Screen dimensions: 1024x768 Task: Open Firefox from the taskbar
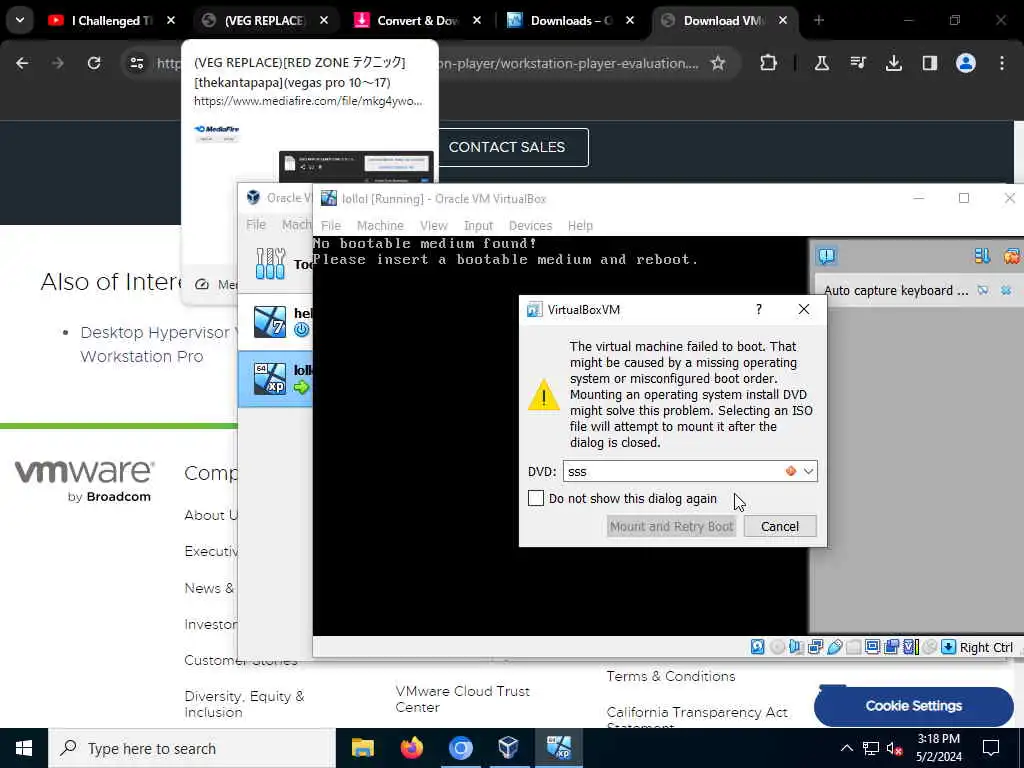point(411,748)
